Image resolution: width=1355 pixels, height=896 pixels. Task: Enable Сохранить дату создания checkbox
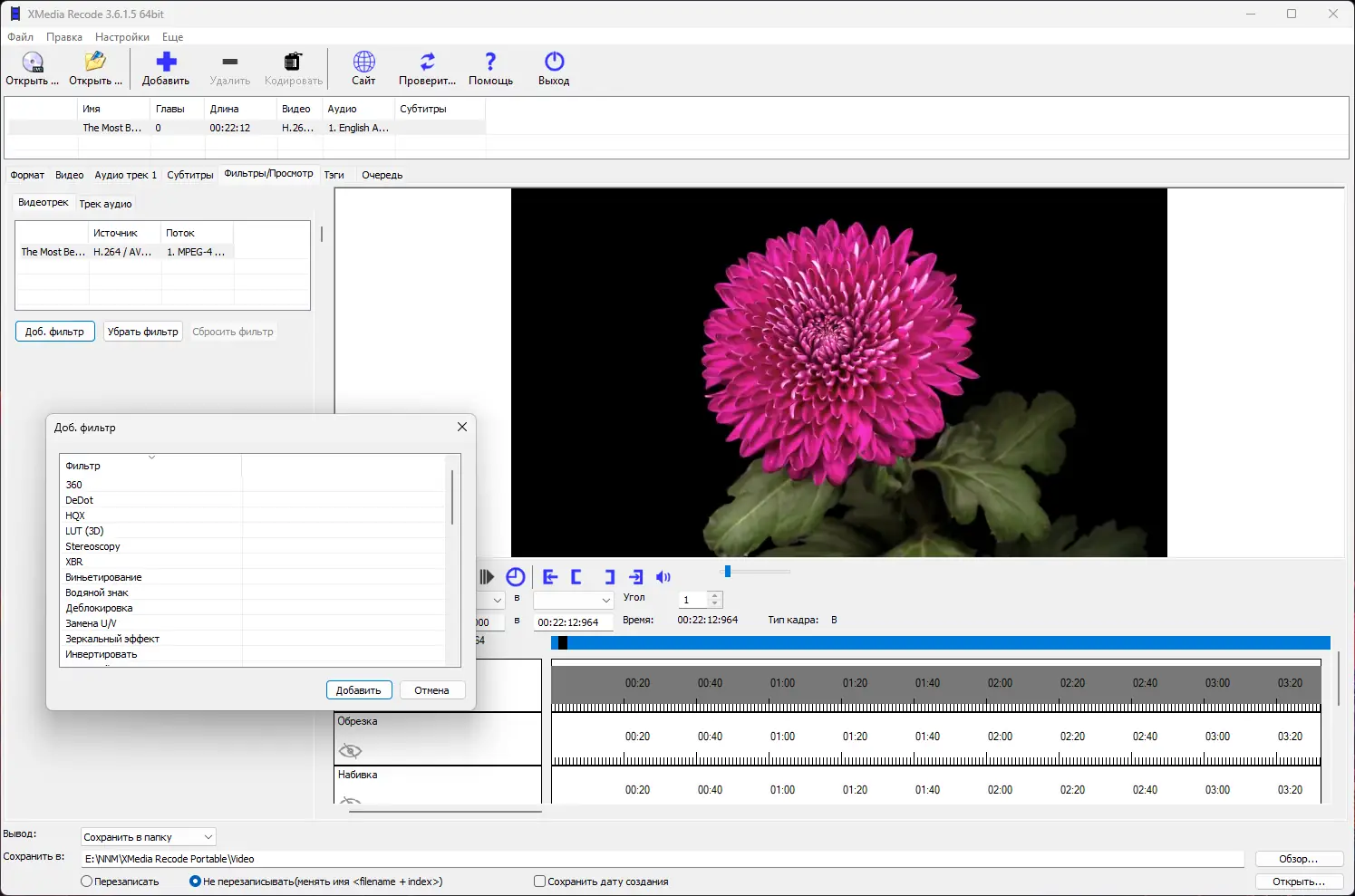click(540, 882)
